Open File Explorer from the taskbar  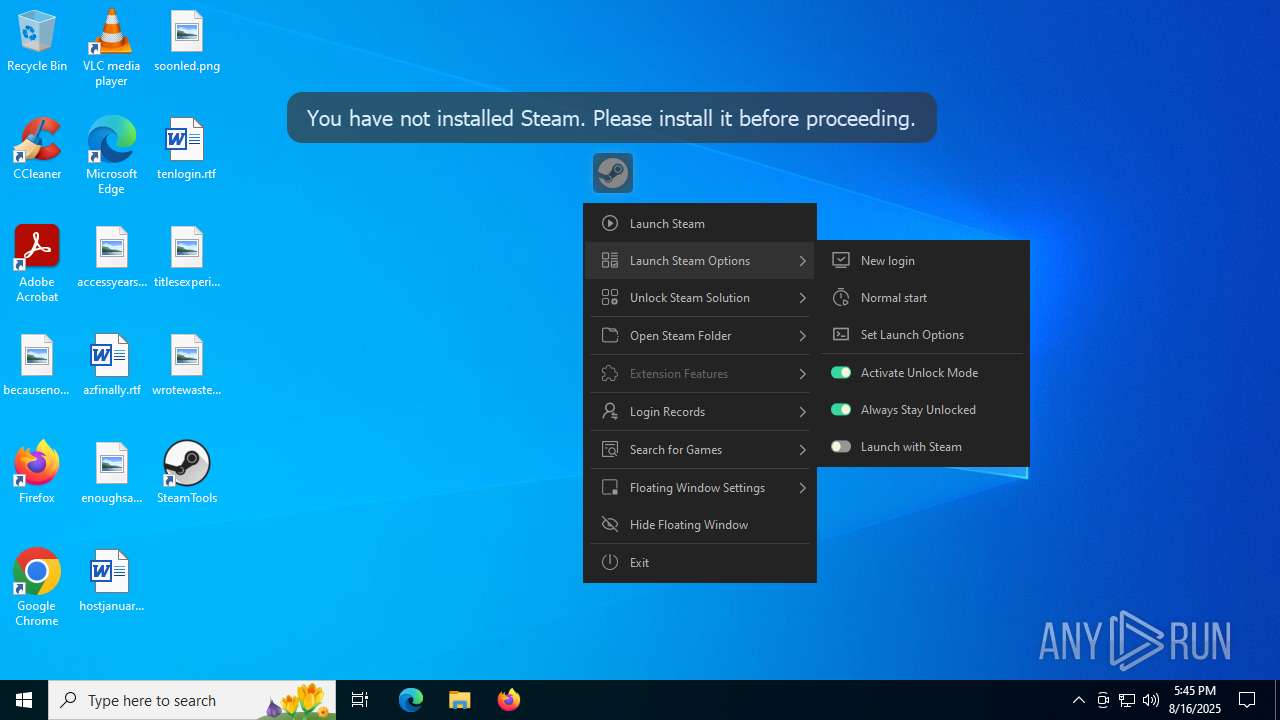click(460, 700)
